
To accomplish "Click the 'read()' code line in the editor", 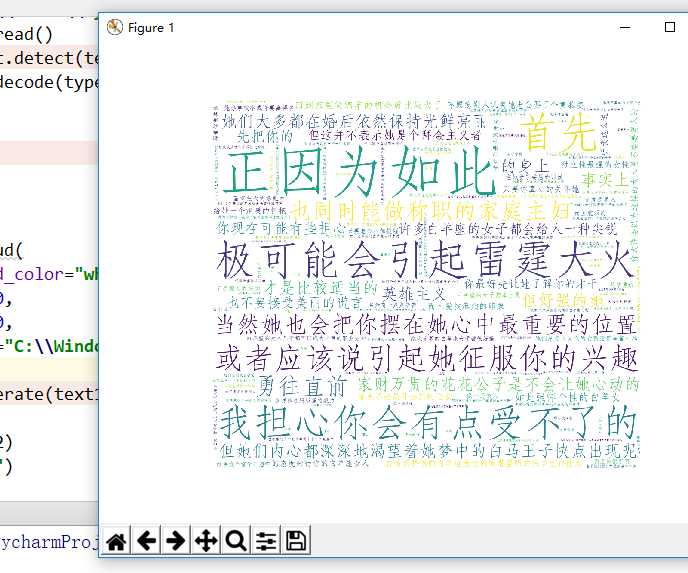I will point(26,34).
